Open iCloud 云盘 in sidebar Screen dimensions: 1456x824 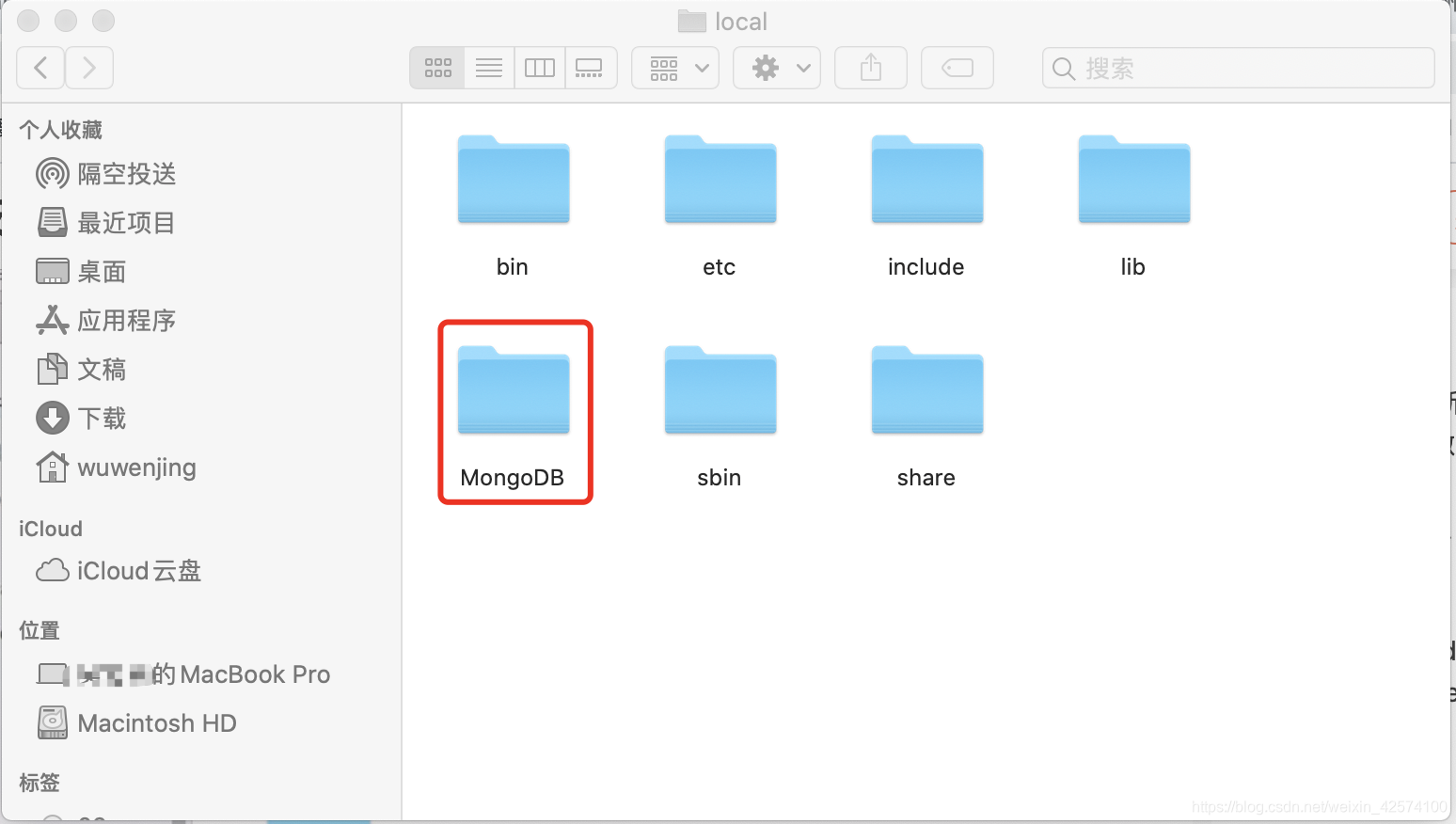click(119, 571)
